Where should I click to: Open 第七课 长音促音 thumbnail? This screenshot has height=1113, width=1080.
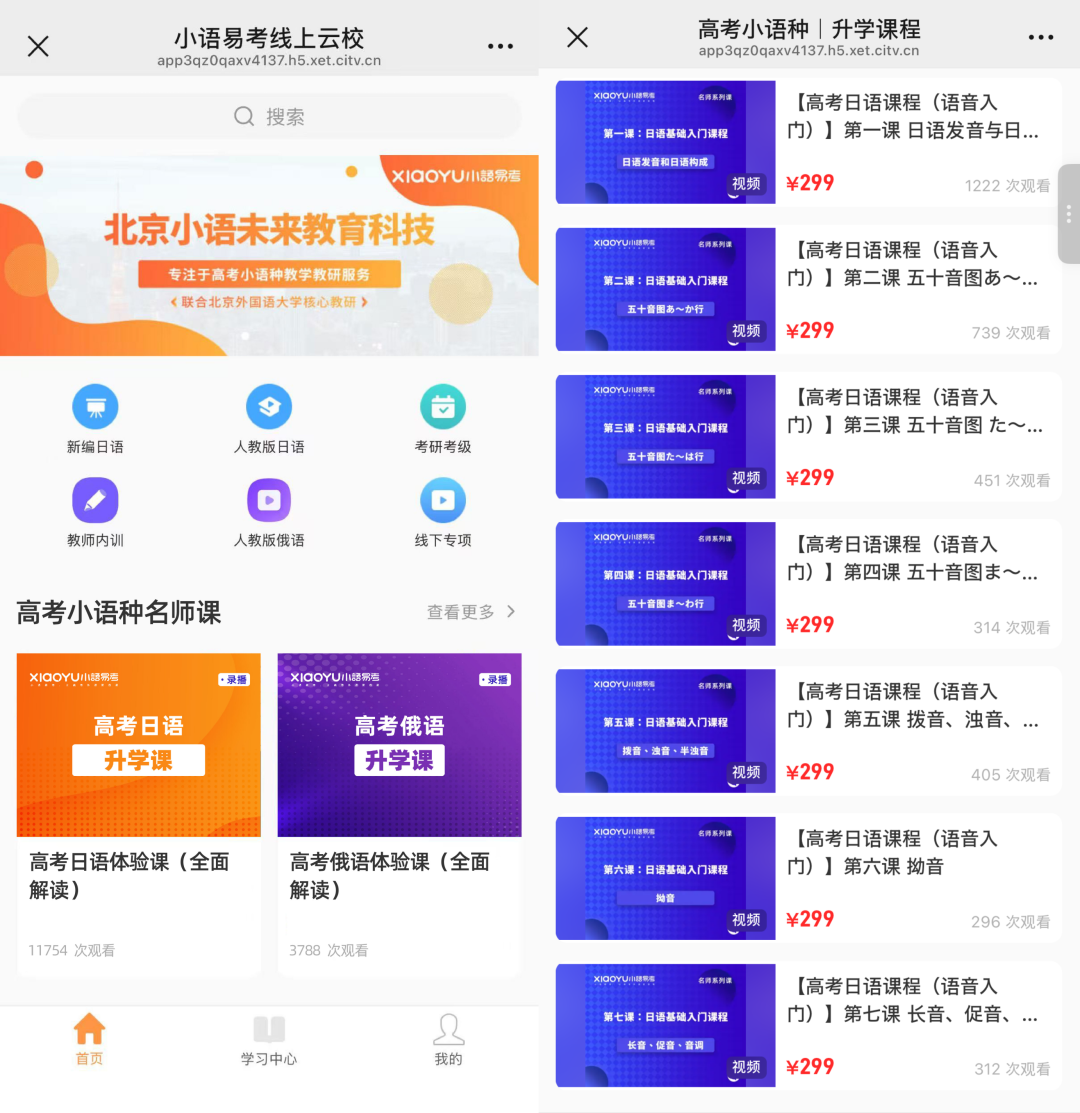click(666, 1026)
